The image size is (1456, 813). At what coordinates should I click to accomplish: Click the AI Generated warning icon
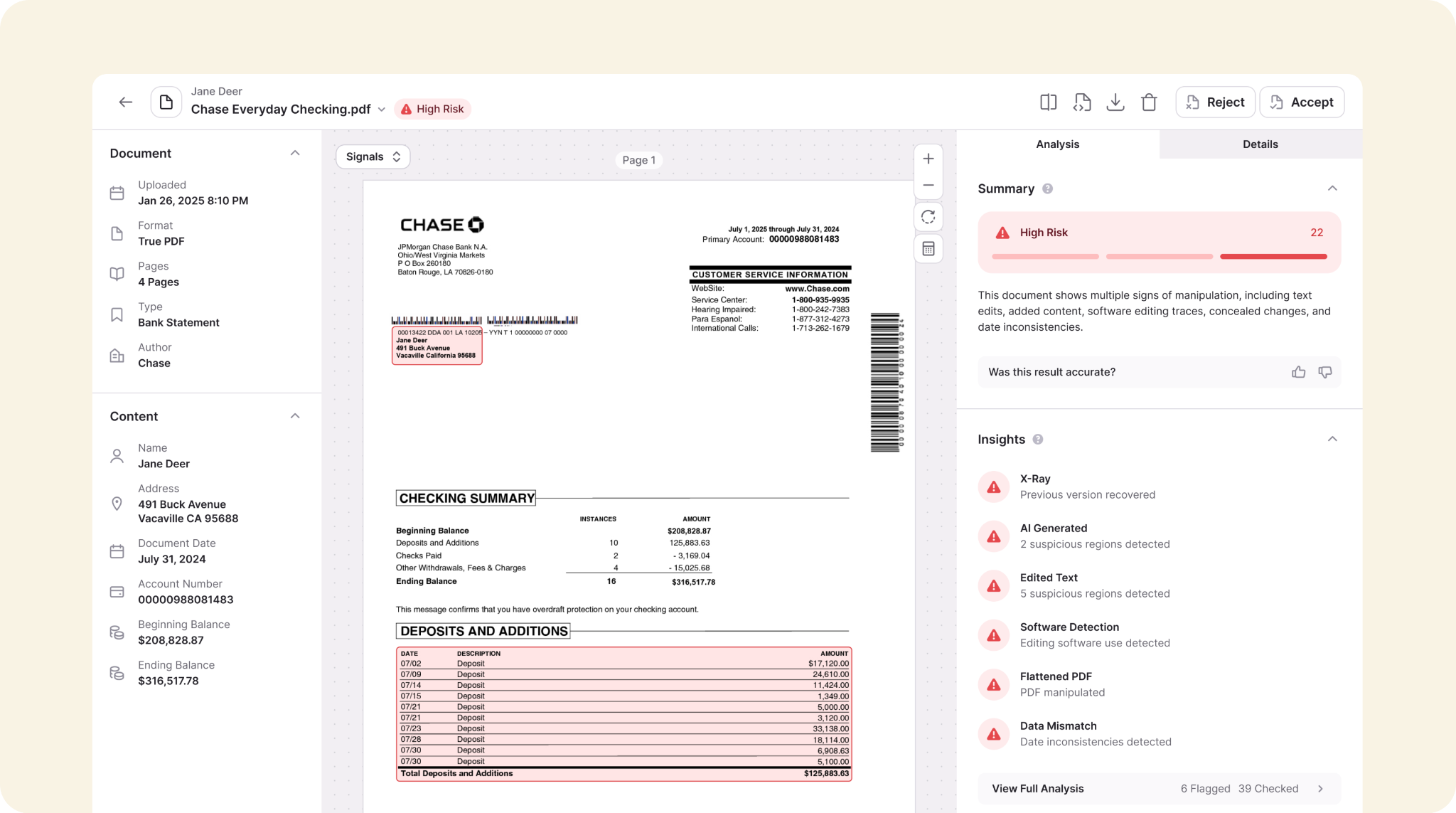[x=994, y=536]
